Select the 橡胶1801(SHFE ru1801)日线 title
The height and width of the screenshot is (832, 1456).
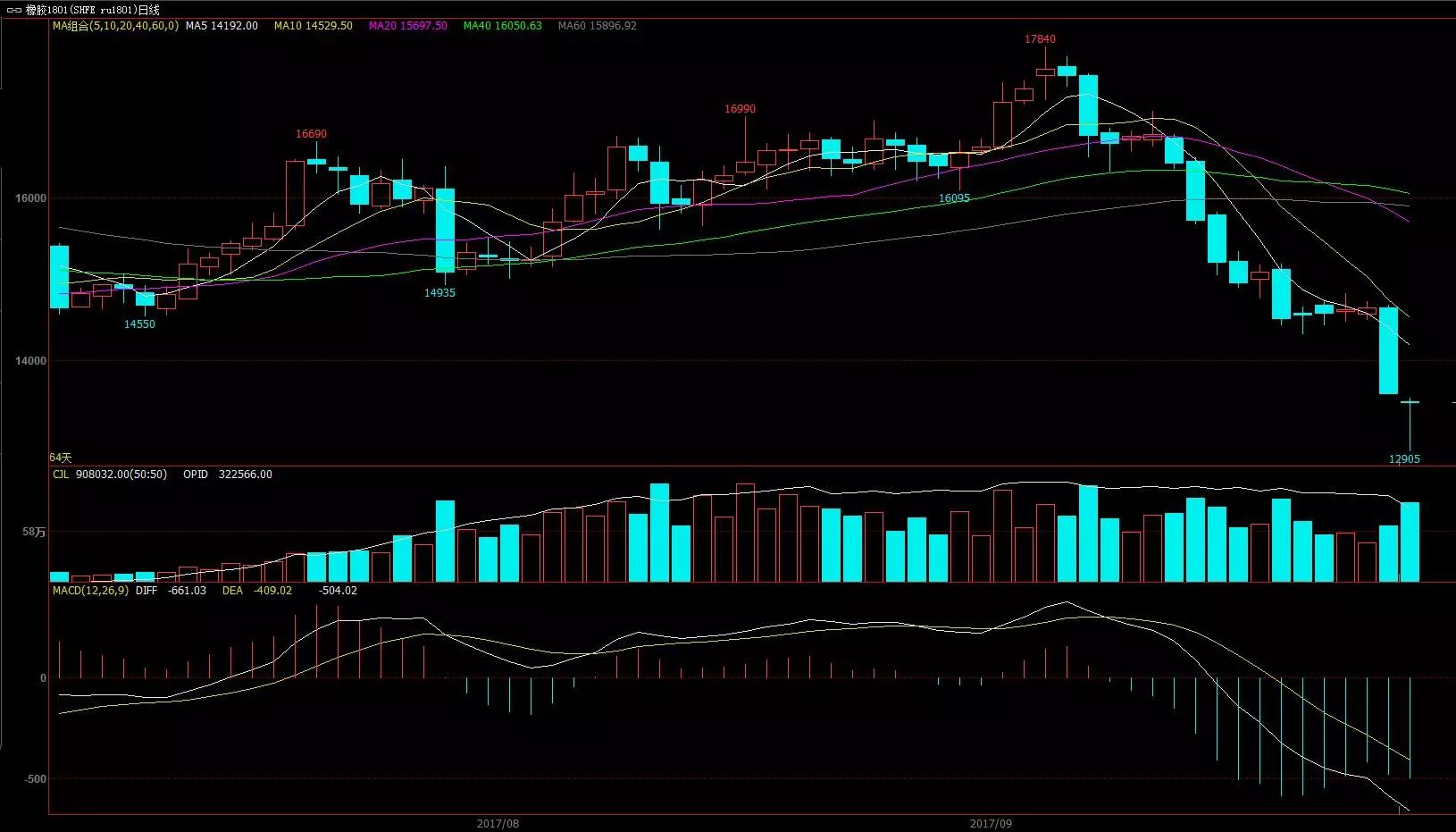point(93,10)
